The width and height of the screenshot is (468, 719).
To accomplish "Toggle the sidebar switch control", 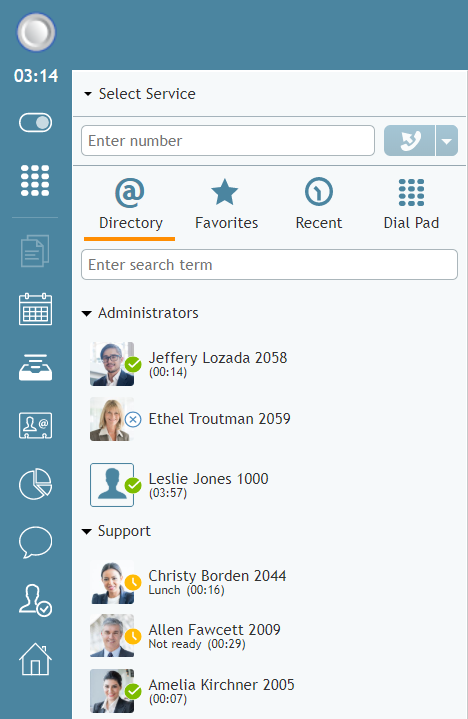I will (35, 122).
